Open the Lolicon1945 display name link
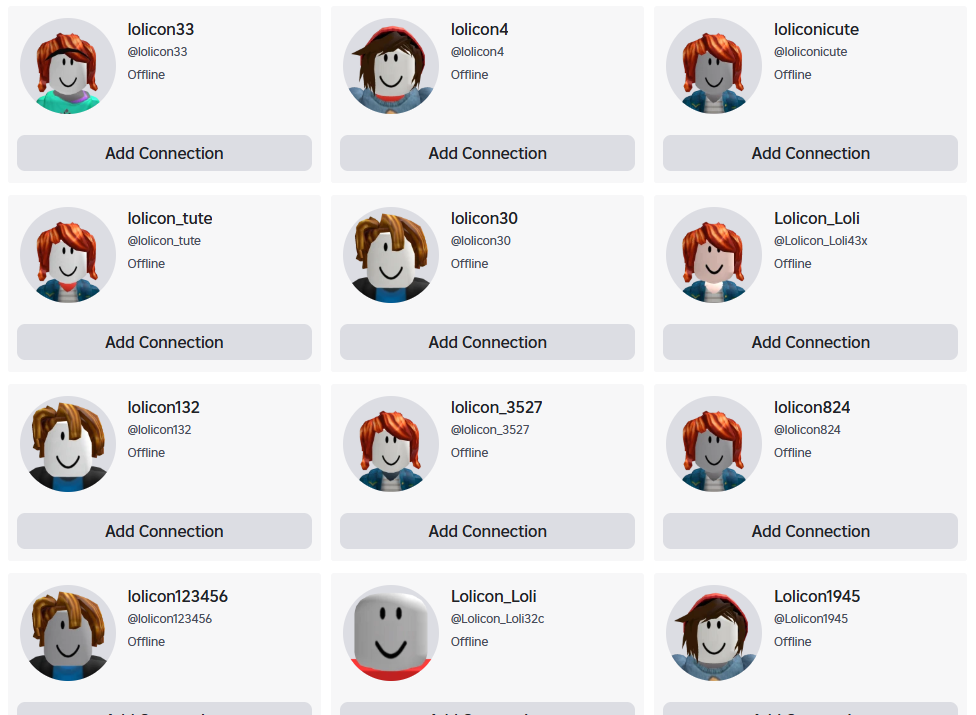The image size is (976, 715). (x=817, y=596)
